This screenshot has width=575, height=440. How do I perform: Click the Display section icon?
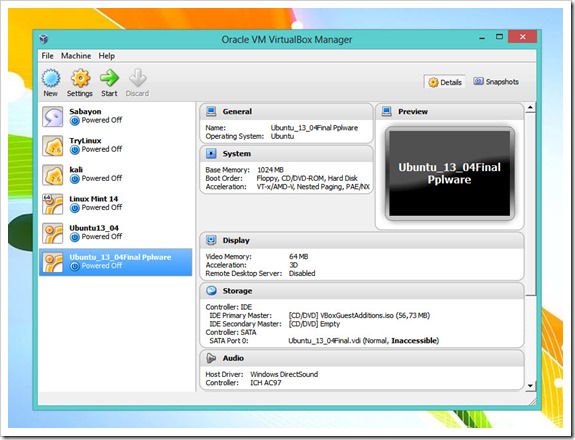click(211, 241)
